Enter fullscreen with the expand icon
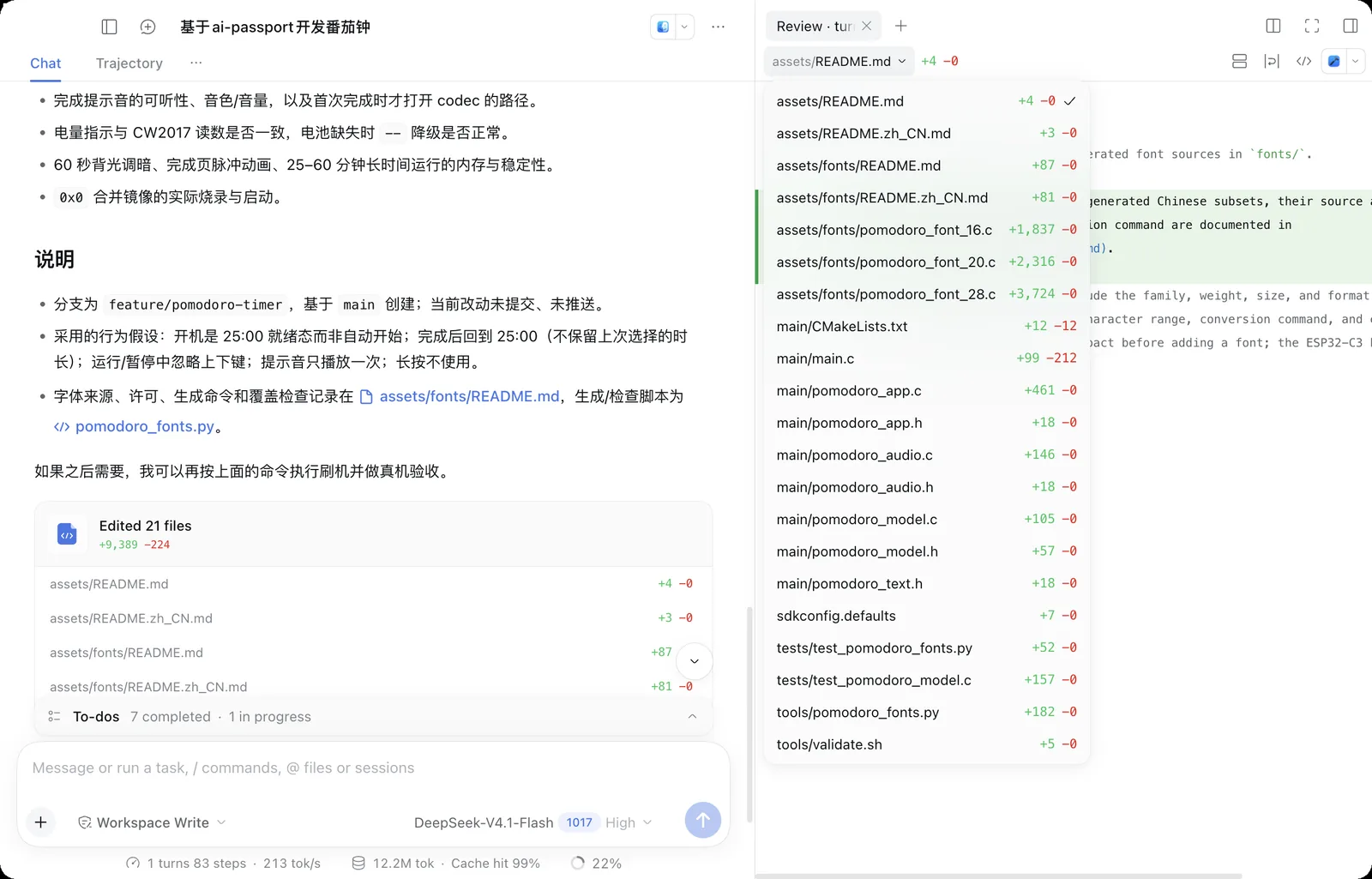Viewport: 1372px width, 879px height. [x=1312, y=26]
